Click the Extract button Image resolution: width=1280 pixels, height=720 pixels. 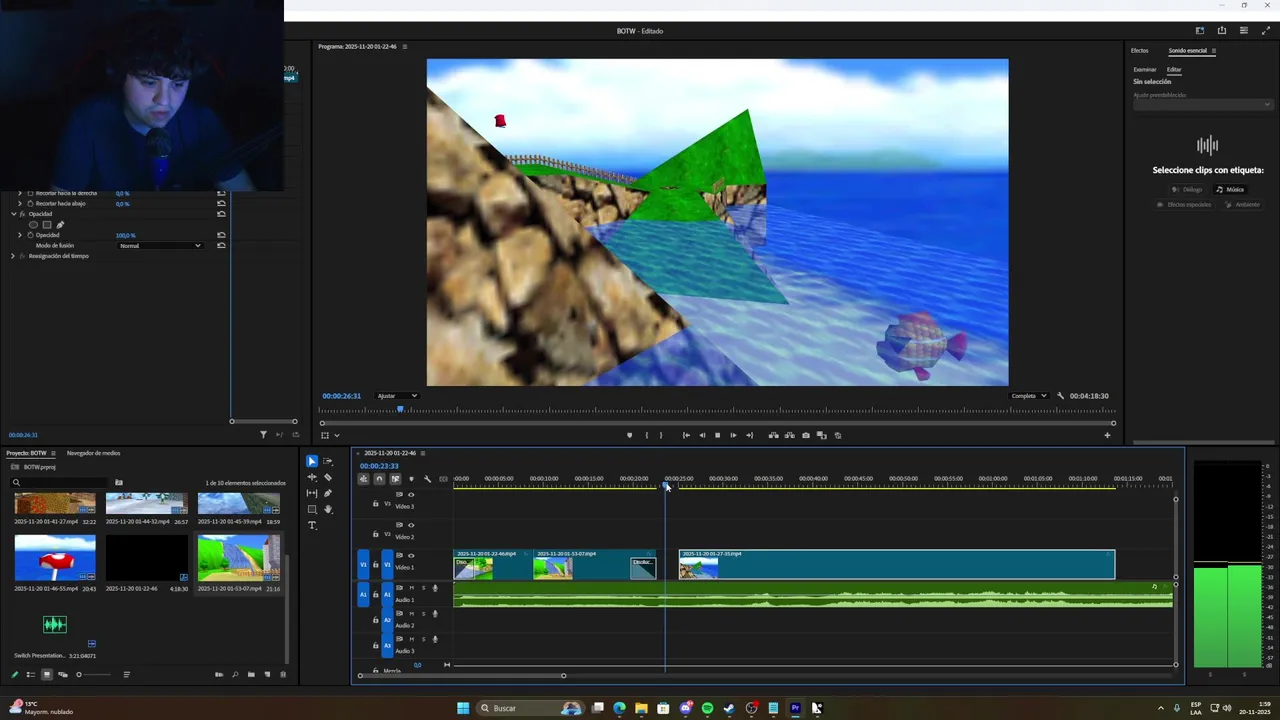click(x=790, y=435)
